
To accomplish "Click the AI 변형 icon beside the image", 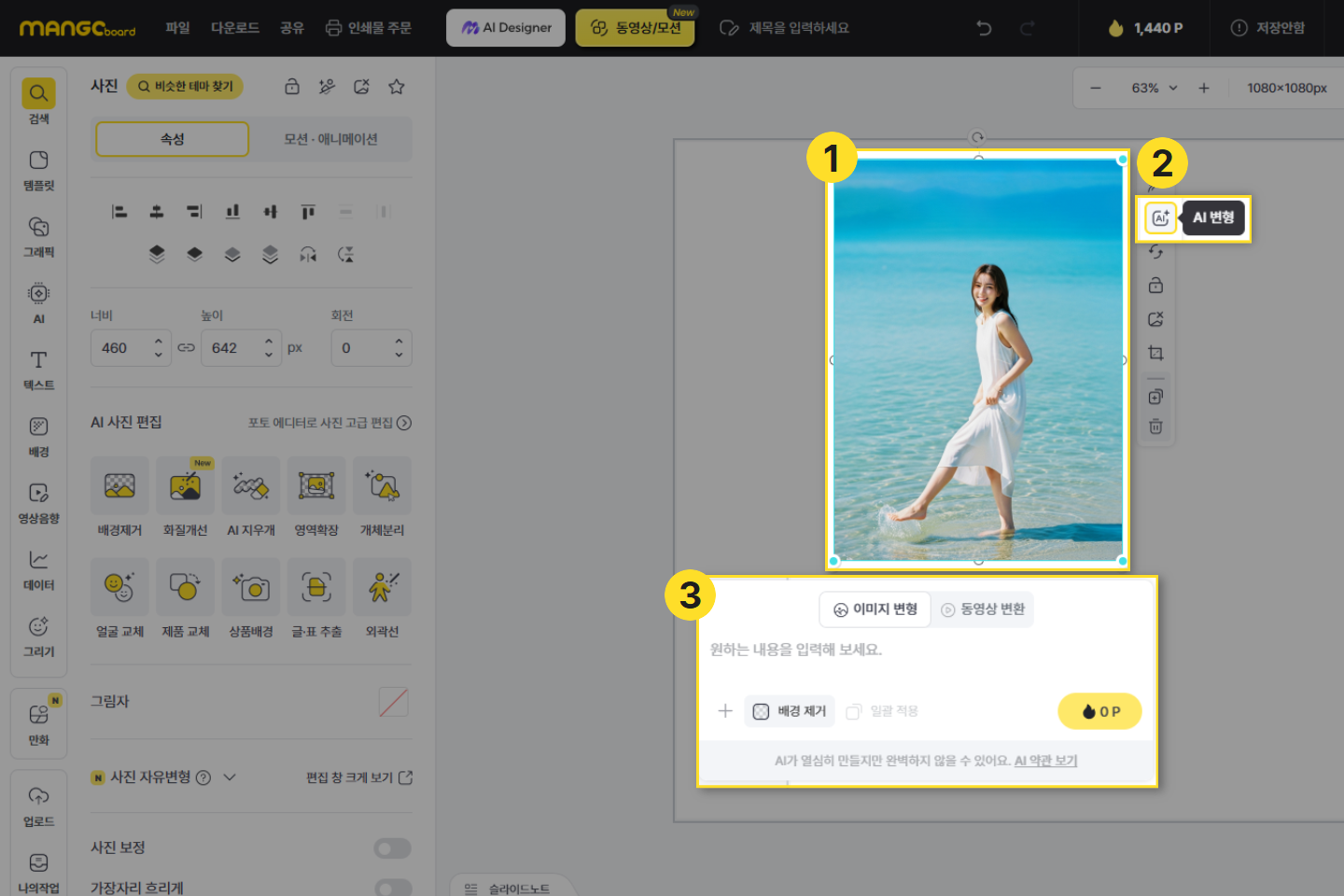I will point(1160,217).
